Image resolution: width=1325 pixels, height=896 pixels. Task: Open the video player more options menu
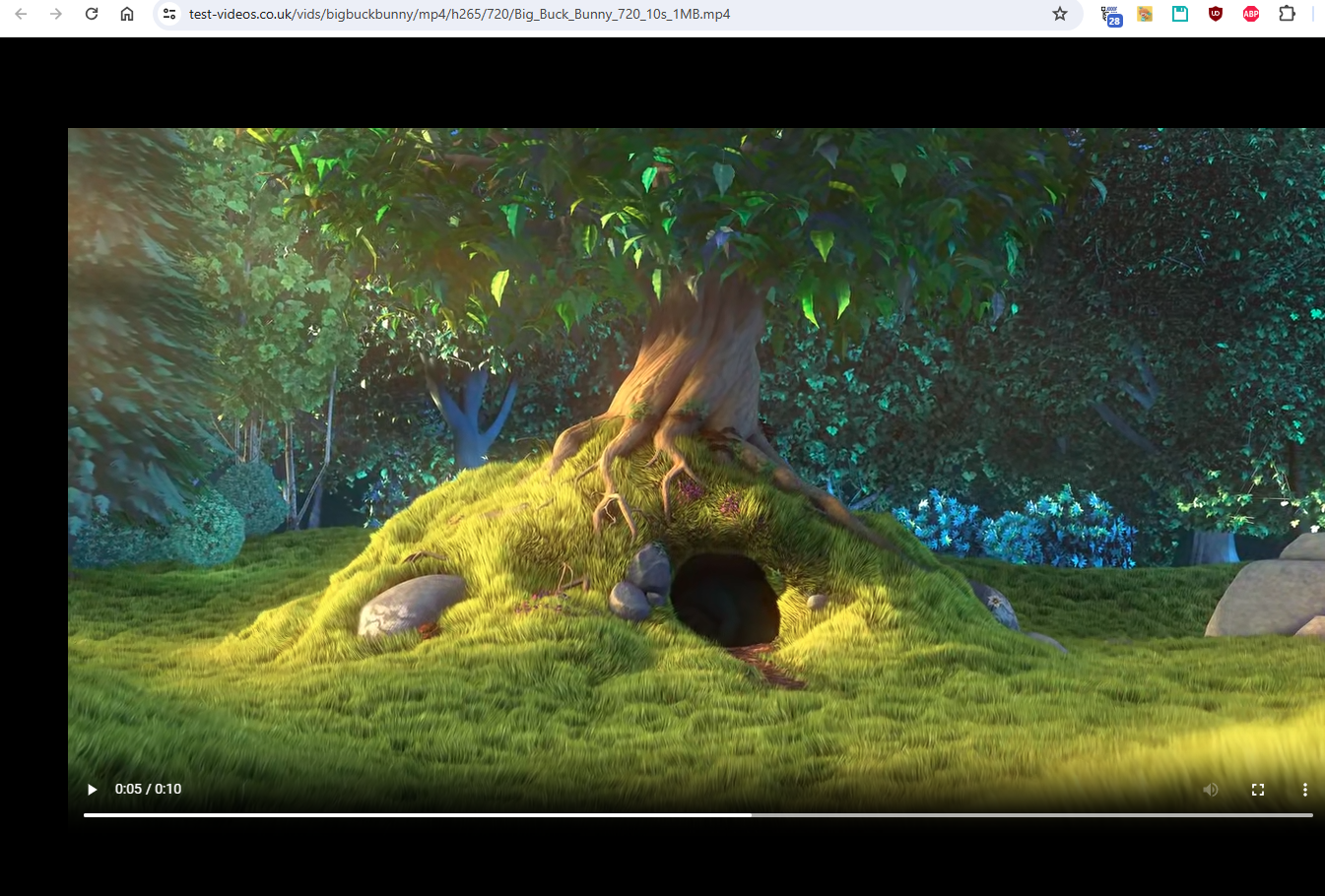pos(1305,790)
